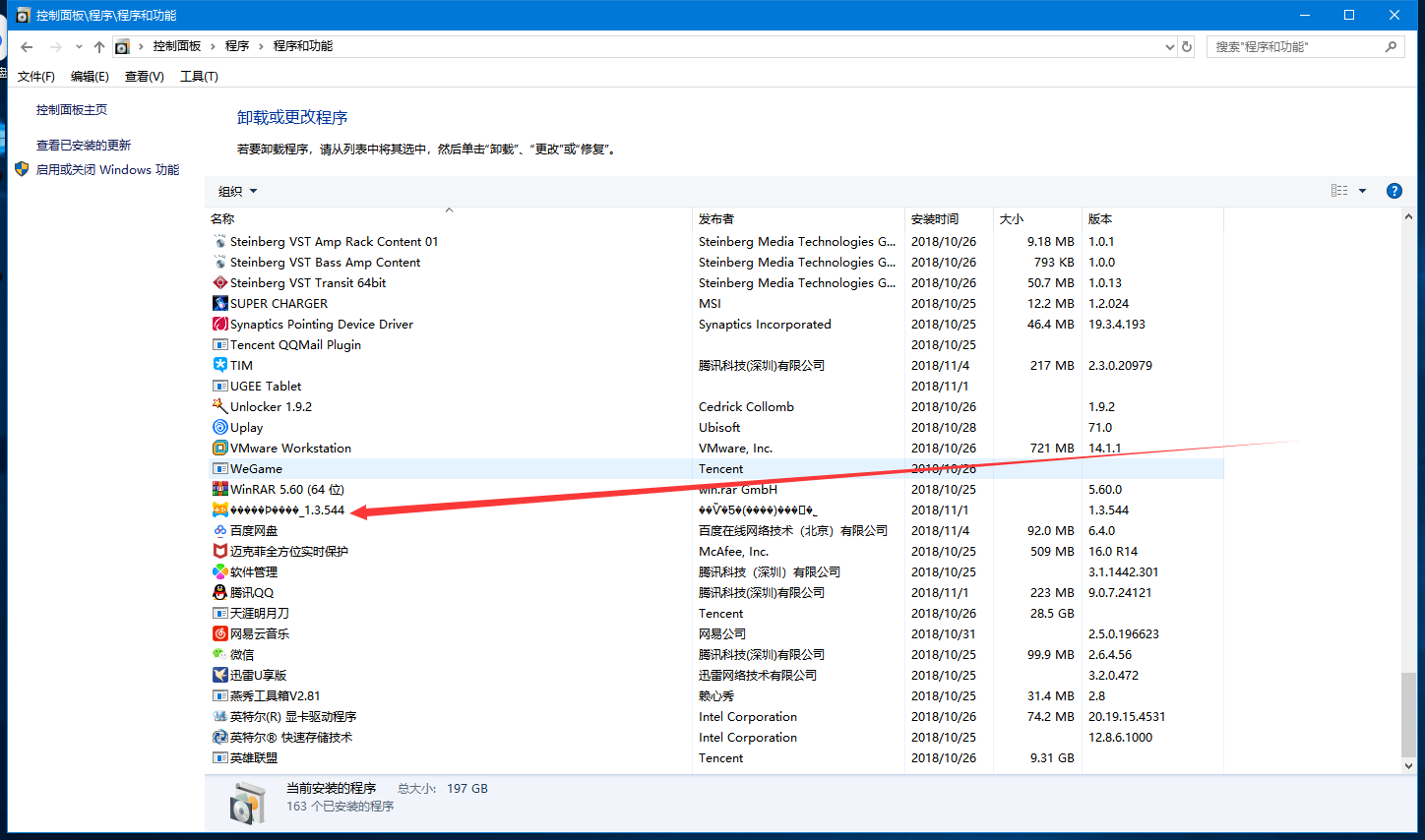Click the version cell 20.19.15.4531

(1127, 716)
